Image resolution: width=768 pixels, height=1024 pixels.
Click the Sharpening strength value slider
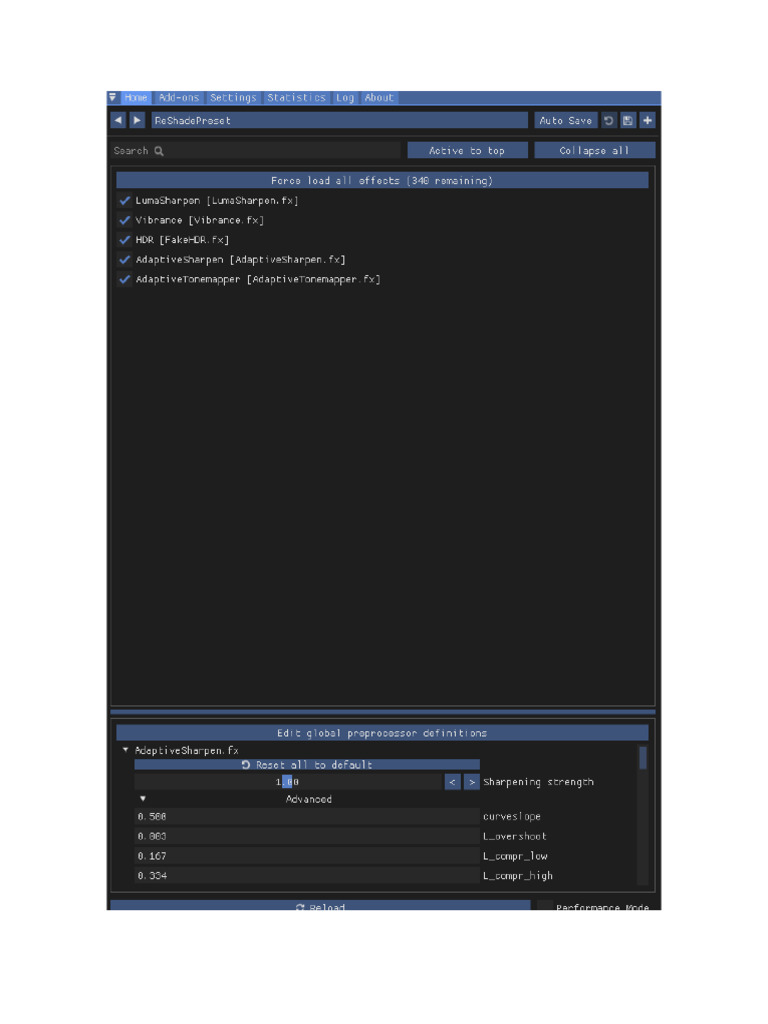pyautogui.click(x=288, y=782)
